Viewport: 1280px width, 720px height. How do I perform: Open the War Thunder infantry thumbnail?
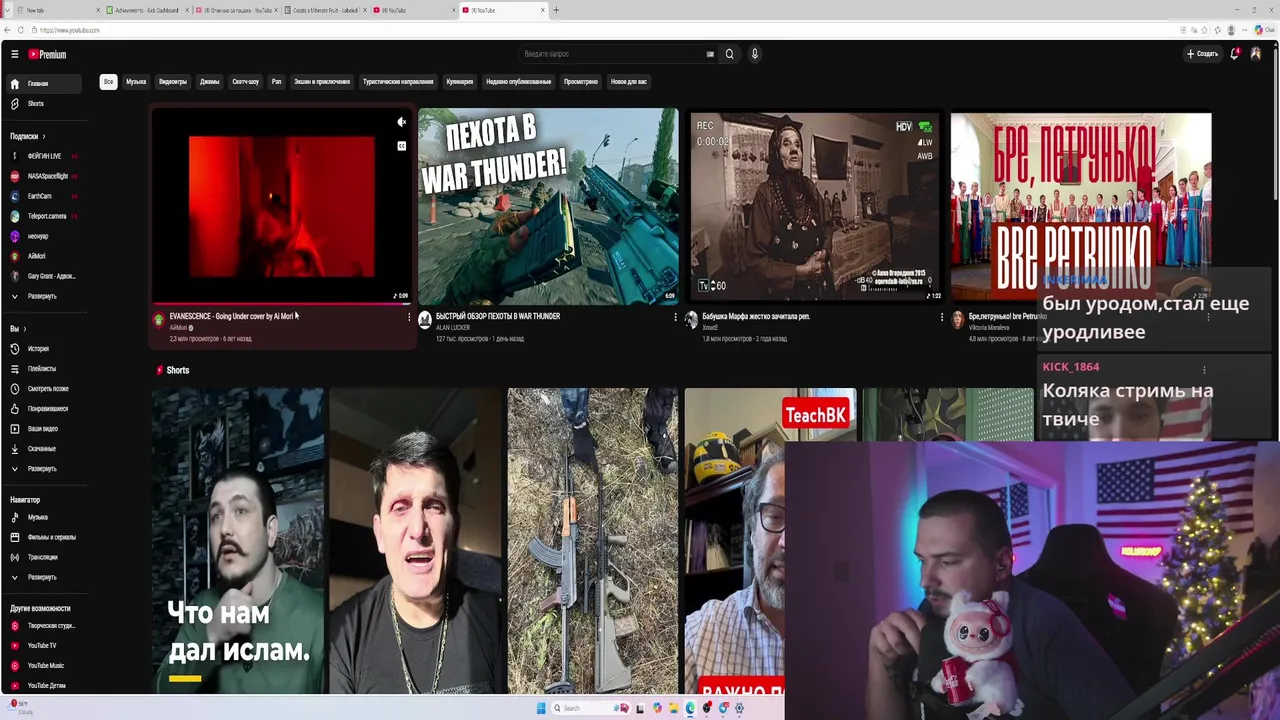coord(548,206)
